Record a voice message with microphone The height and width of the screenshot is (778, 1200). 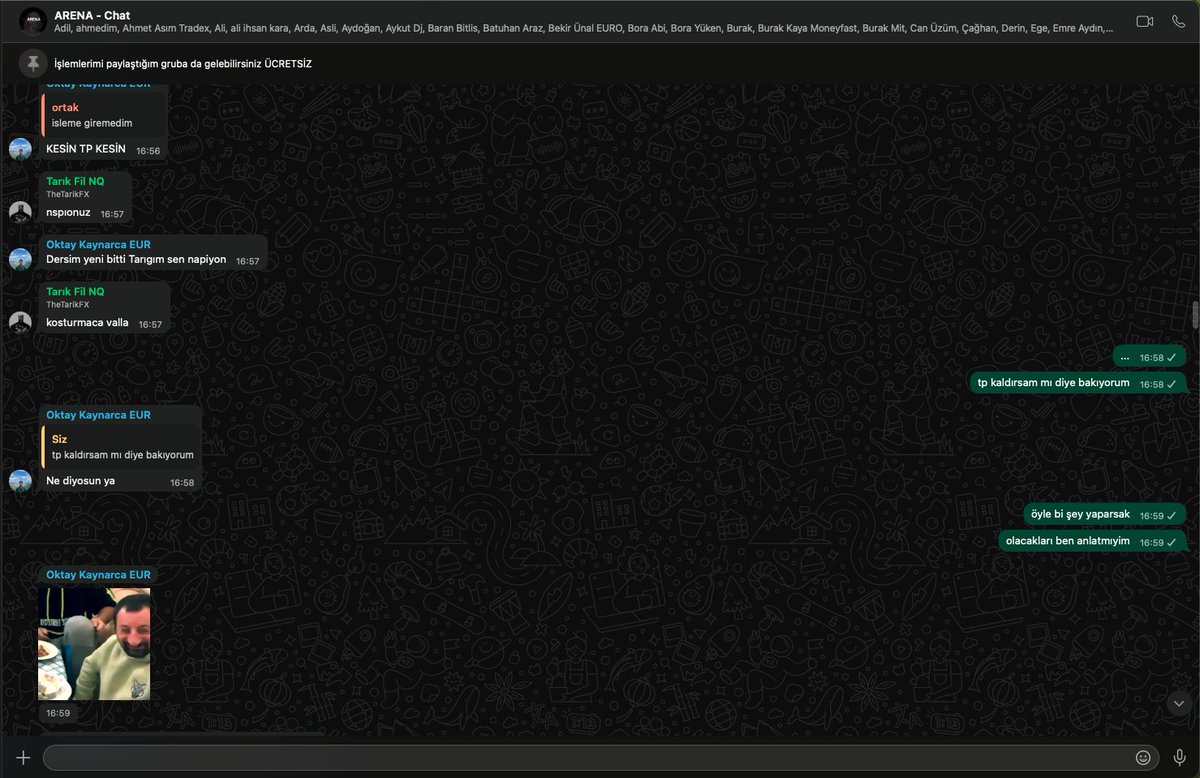coord(1179,758)
